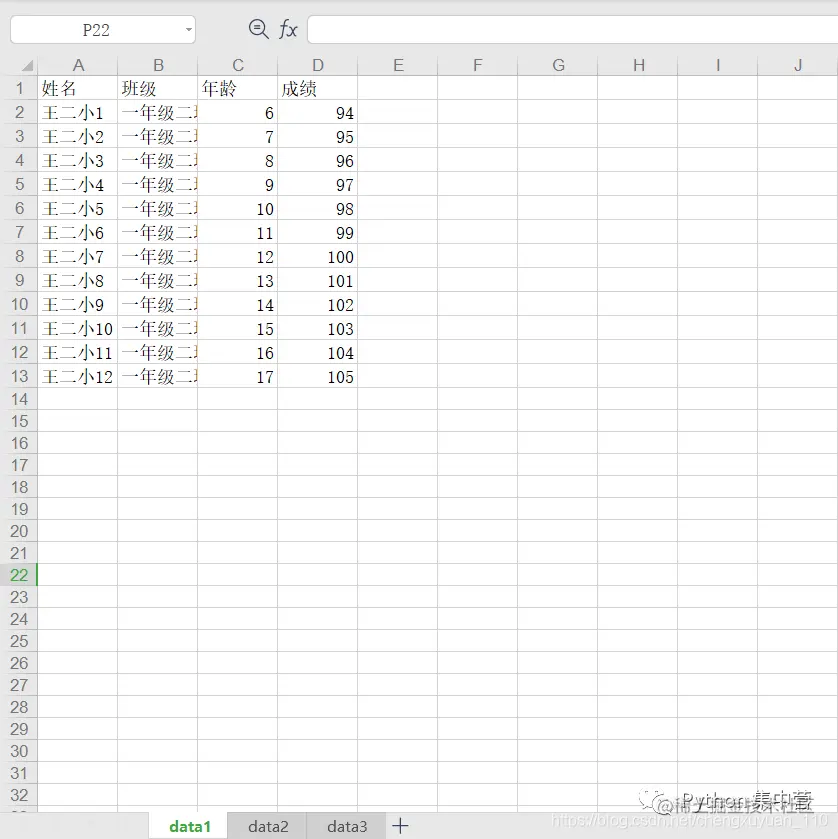Image resolution: width=838 pixels, height=839 pixels.
Task: Select column C header
Action: (x=238, y=65)
